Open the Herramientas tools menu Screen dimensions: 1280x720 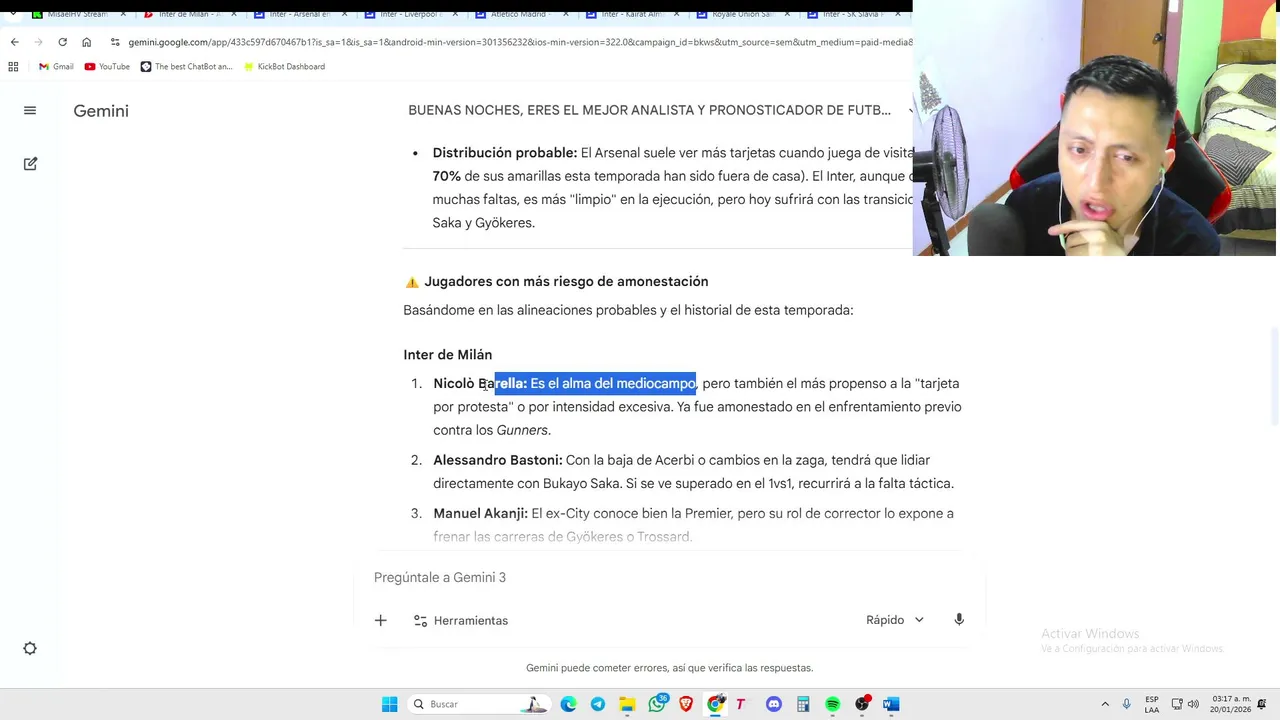click(x=461, y=620)
